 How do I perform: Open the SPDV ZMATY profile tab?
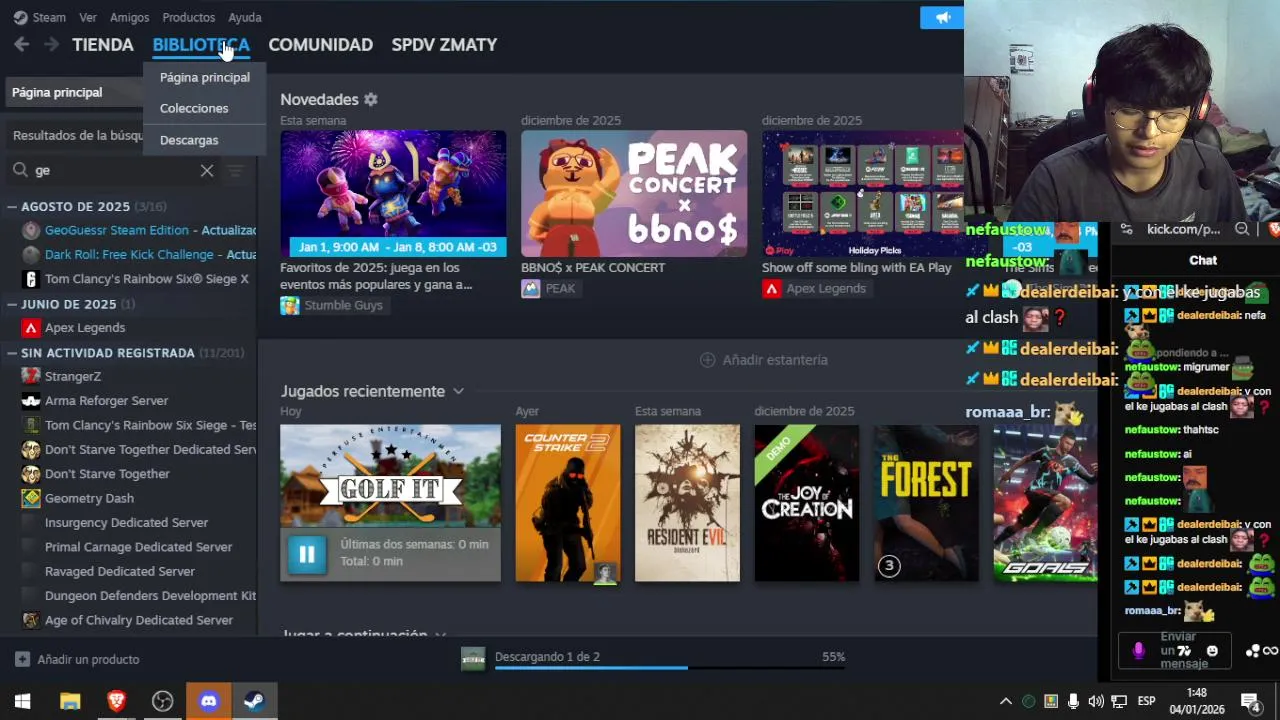(x=444, y=45)
